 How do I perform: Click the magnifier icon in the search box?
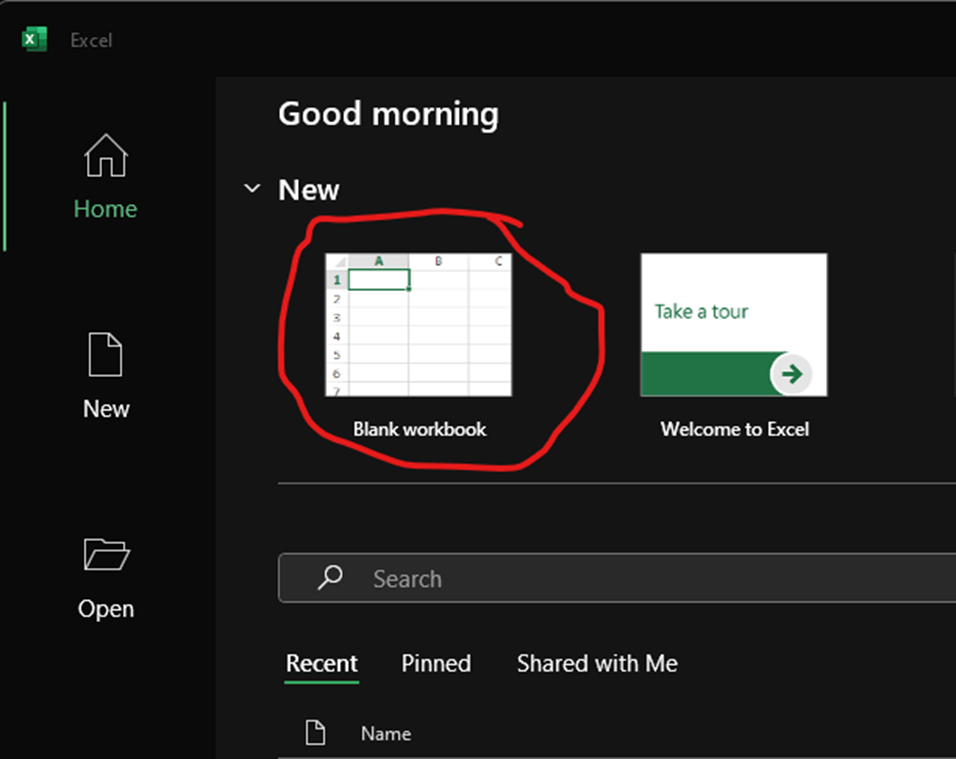coord(329,578)
